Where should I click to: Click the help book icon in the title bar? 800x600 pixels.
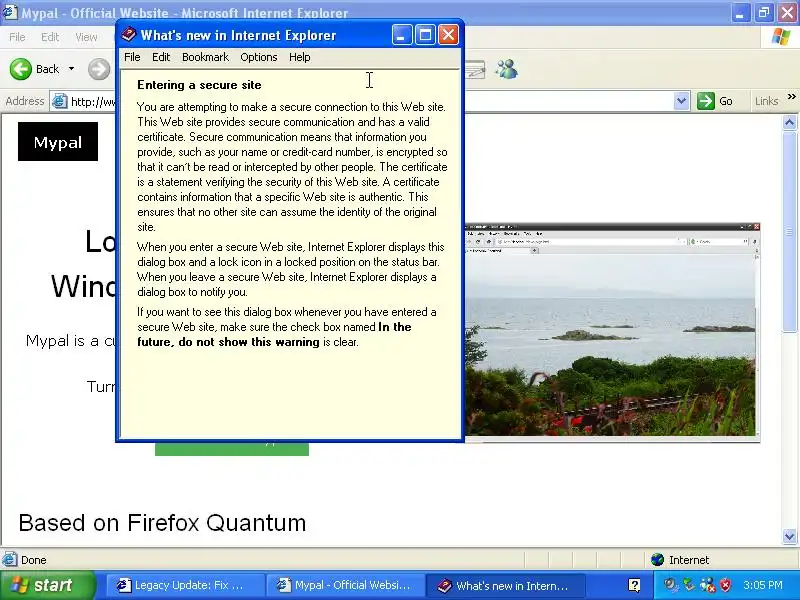pos(129,35)
